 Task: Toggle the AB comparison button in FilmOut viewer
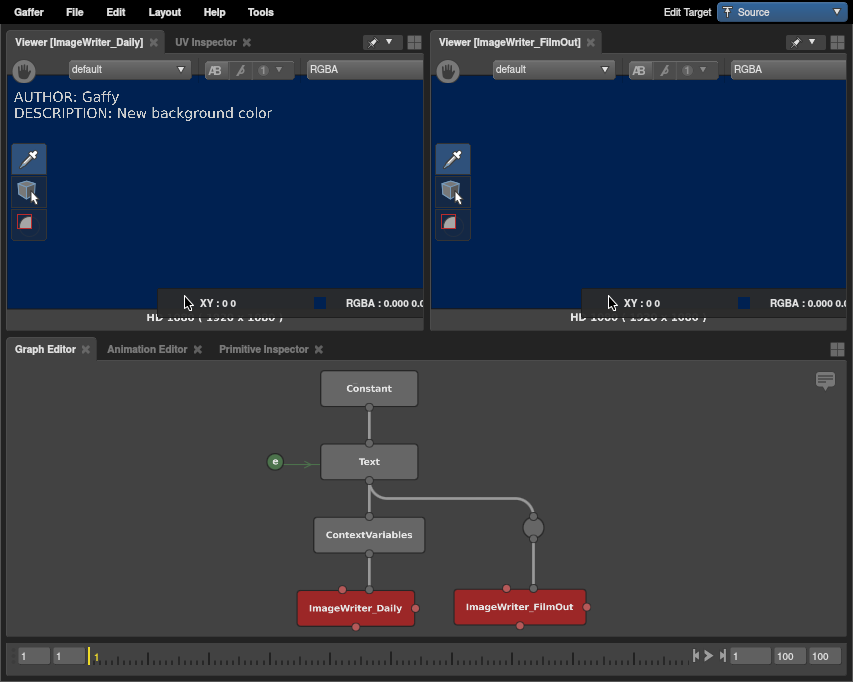(x=640, y=70)
